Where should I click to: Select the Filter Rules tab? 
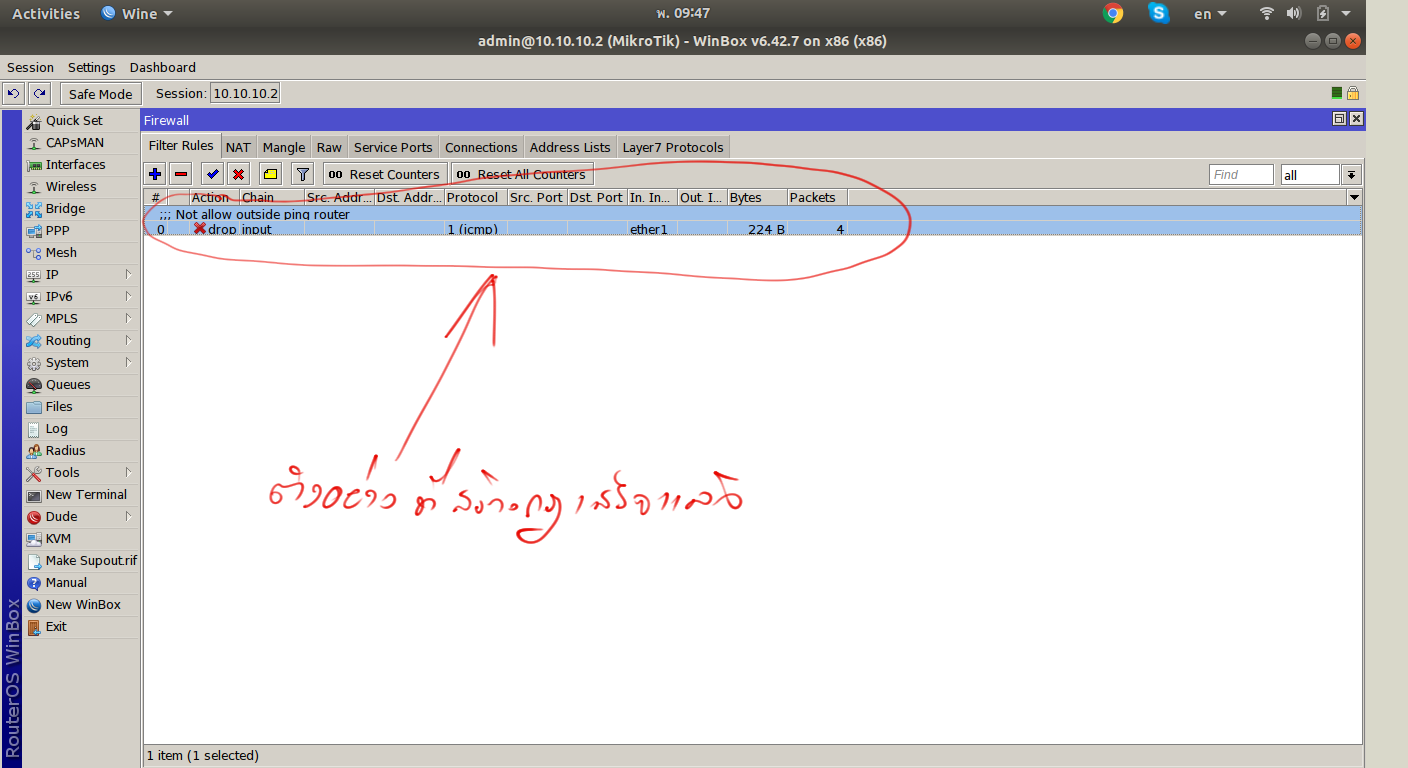click(x=182, y=146)
